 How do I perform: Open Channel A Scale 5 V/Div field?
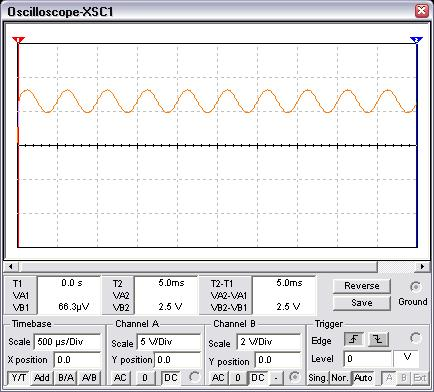pyautogui.click(x=169, y=342)
